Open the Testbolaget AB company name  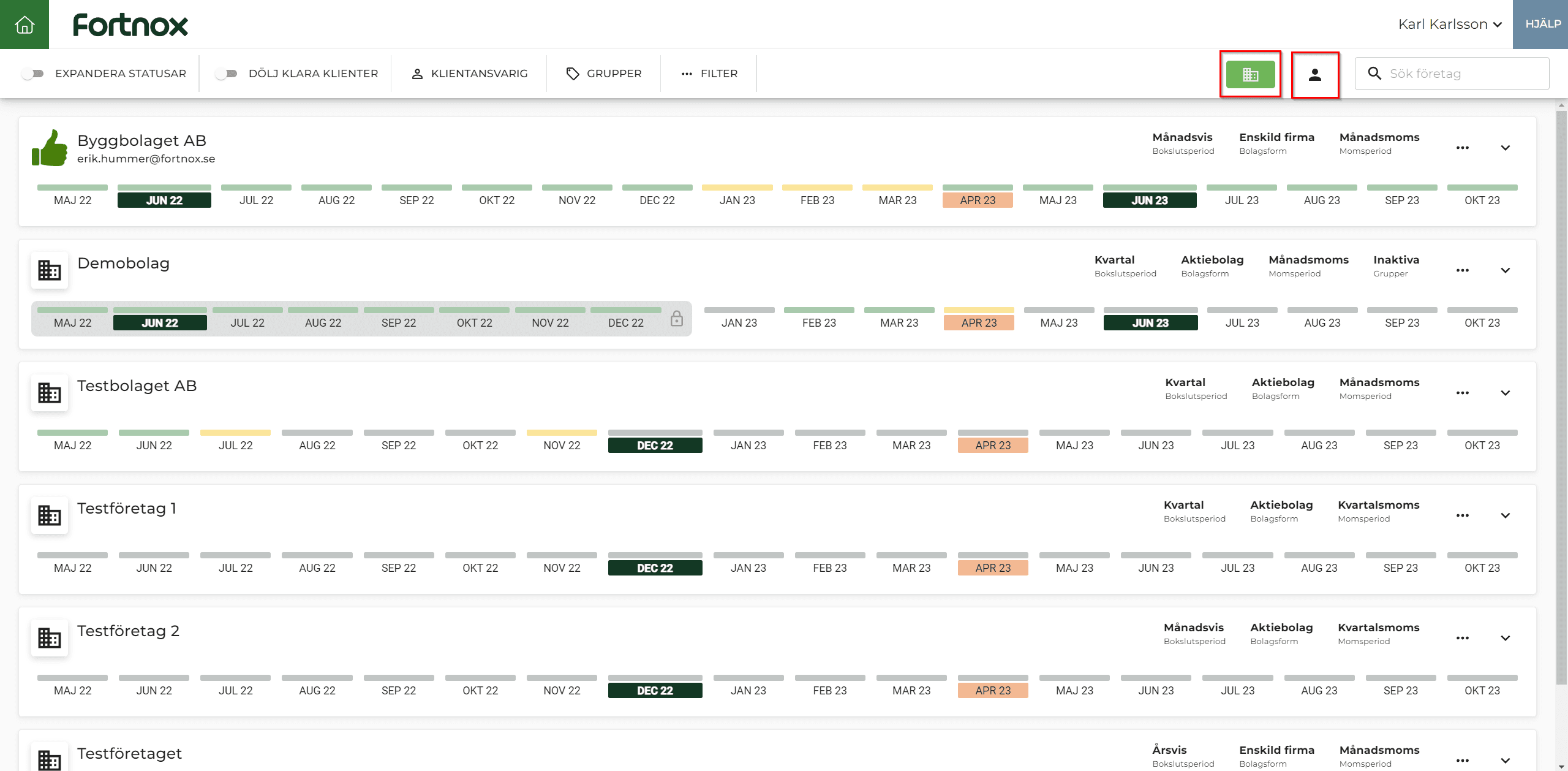pos(137,385)
